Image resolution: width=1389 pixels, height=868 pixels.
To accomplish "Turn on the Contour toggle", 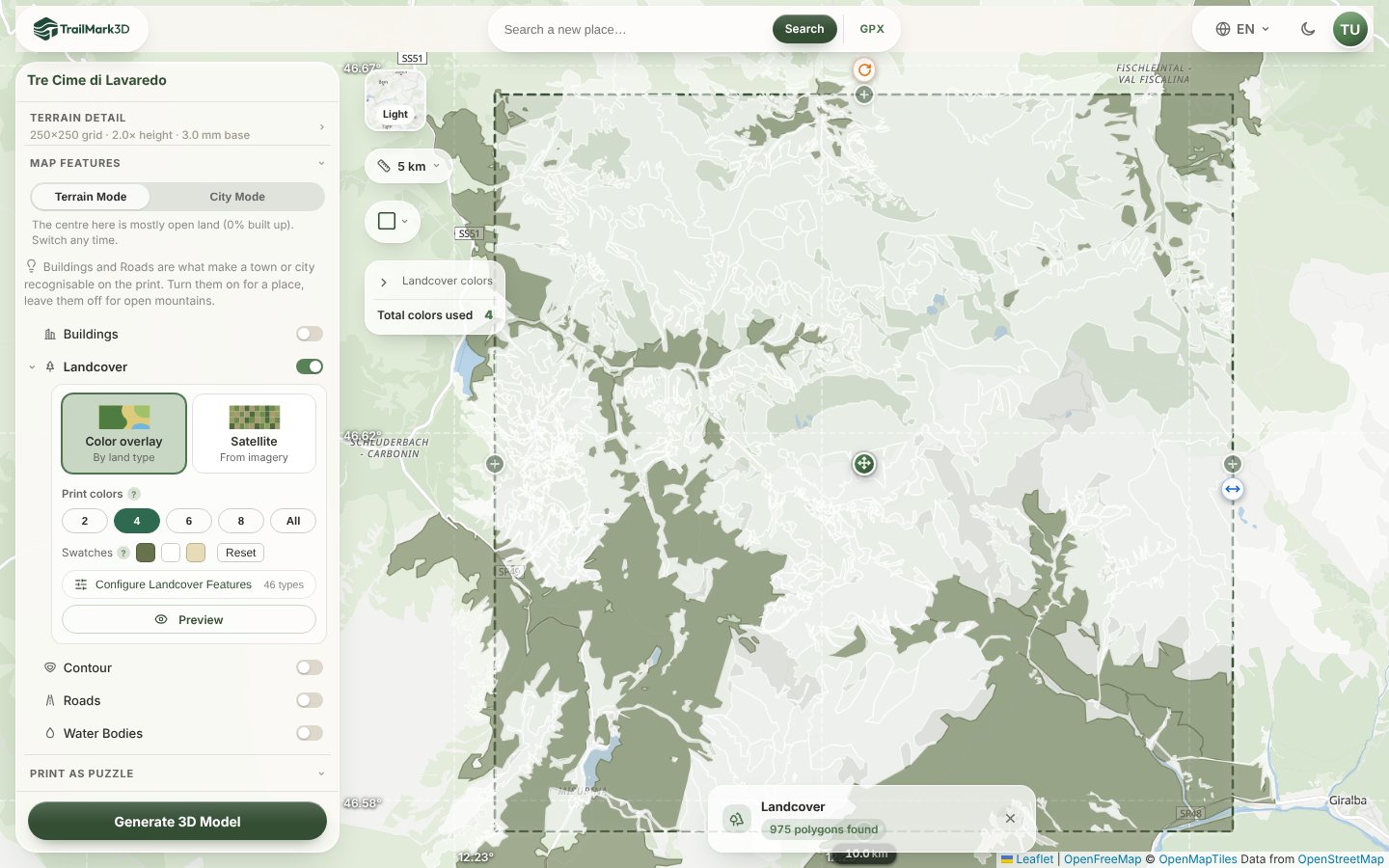I will [x=310, y=667].
